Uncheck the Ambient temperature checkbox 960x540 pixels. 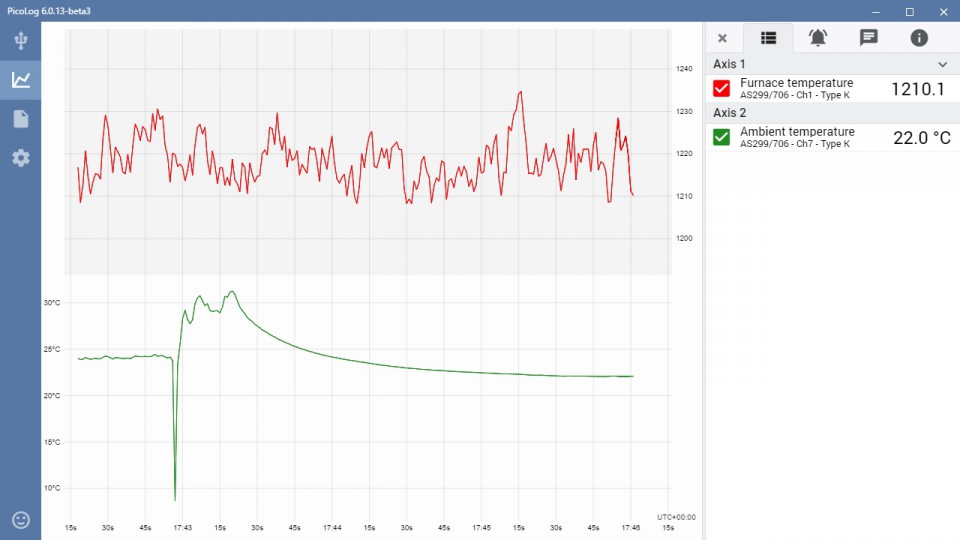(722, 137)
